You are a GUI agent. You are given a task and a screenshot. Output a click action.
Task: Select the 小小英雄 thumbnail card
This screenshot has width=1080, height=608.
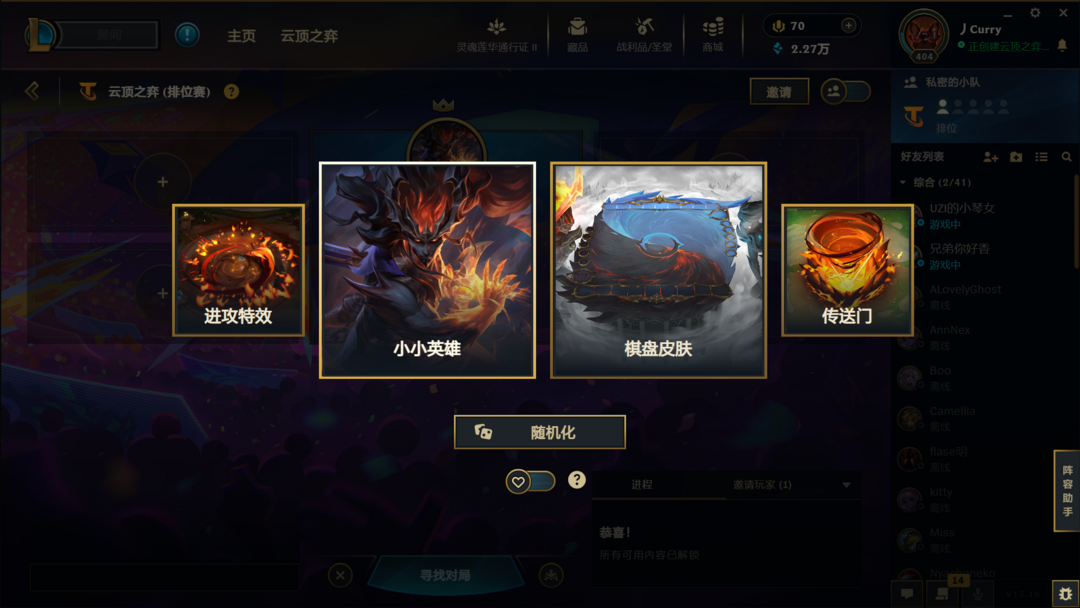(427, 270)
